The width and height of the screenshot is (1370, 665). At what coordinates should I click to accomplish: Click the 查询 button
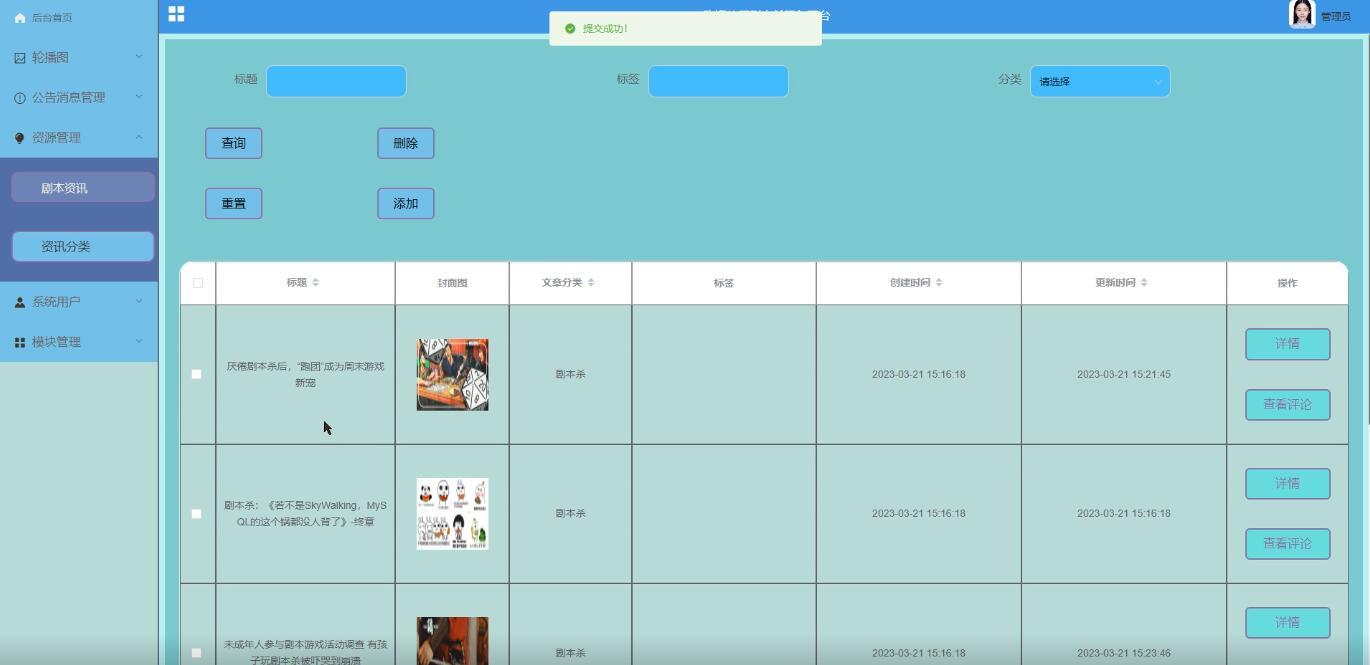[234, 143]
